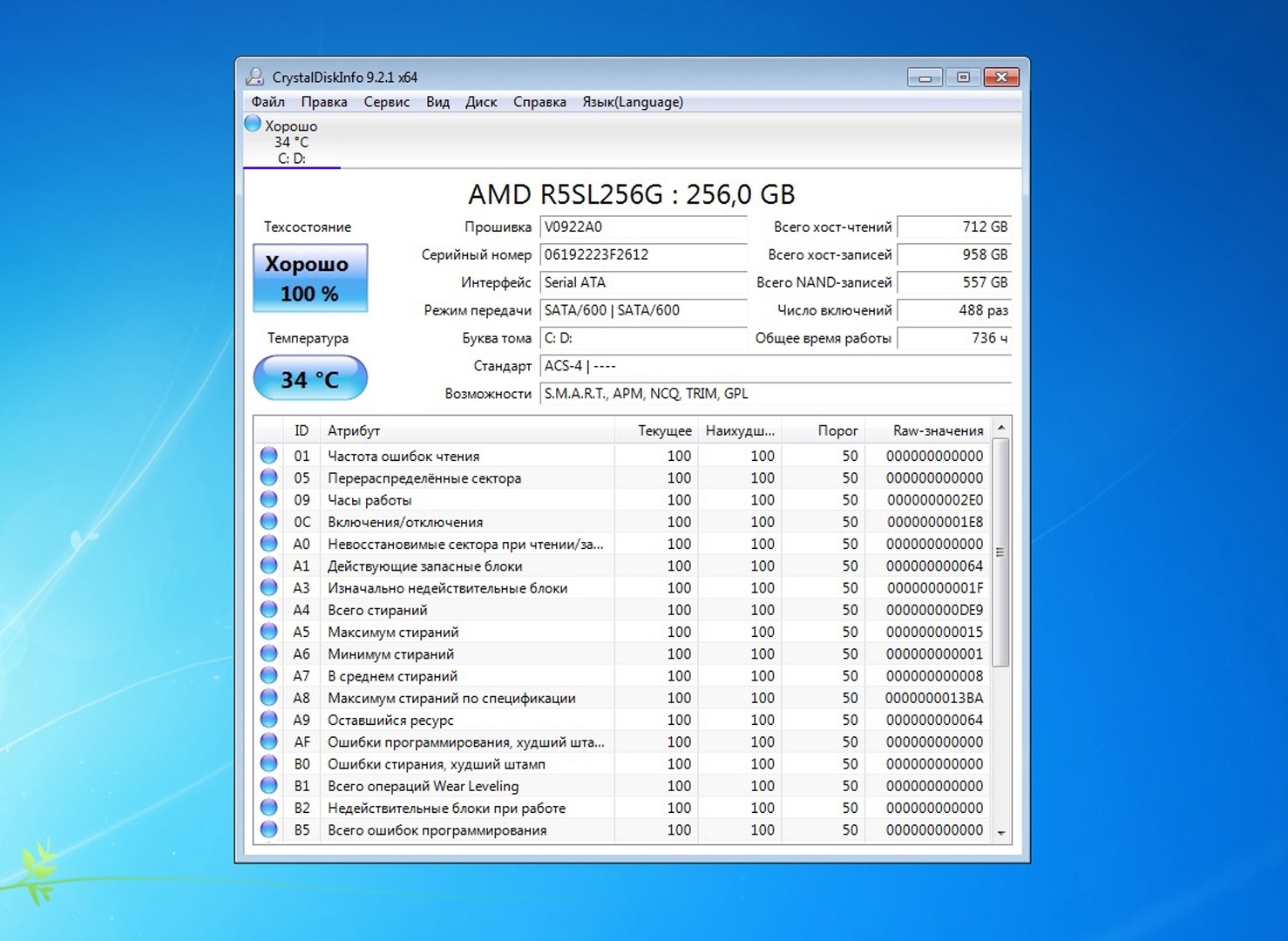This screenshot has height=941, width=1288.
Task: Click the status icon for attribute A4
Action: [269, 609]
